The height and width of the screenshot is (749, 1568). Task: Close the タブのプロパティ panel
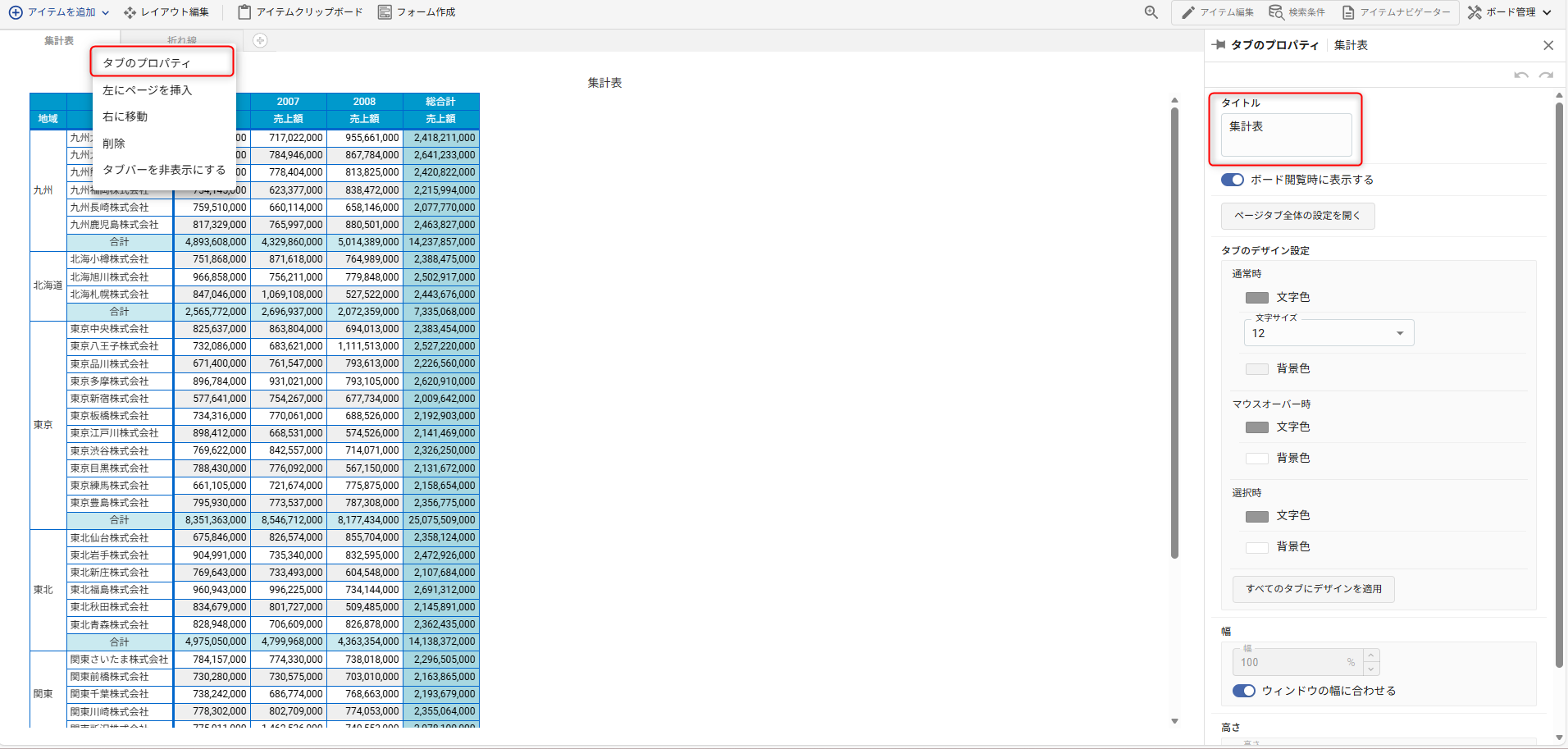coord(1548,46)
